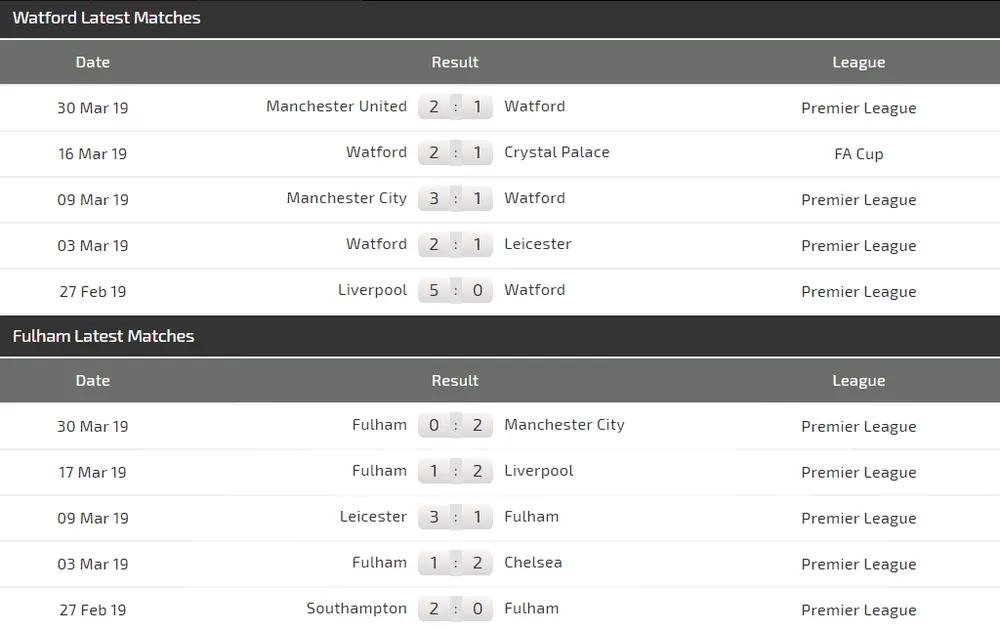Click the Date column header under Watford matches
The width and height of the screenshot is (1000, 630).
(x=93, y=62)
